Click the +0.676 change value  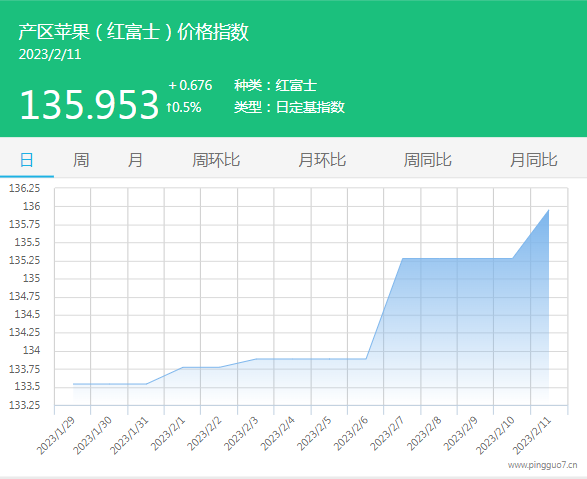[190, 85]
